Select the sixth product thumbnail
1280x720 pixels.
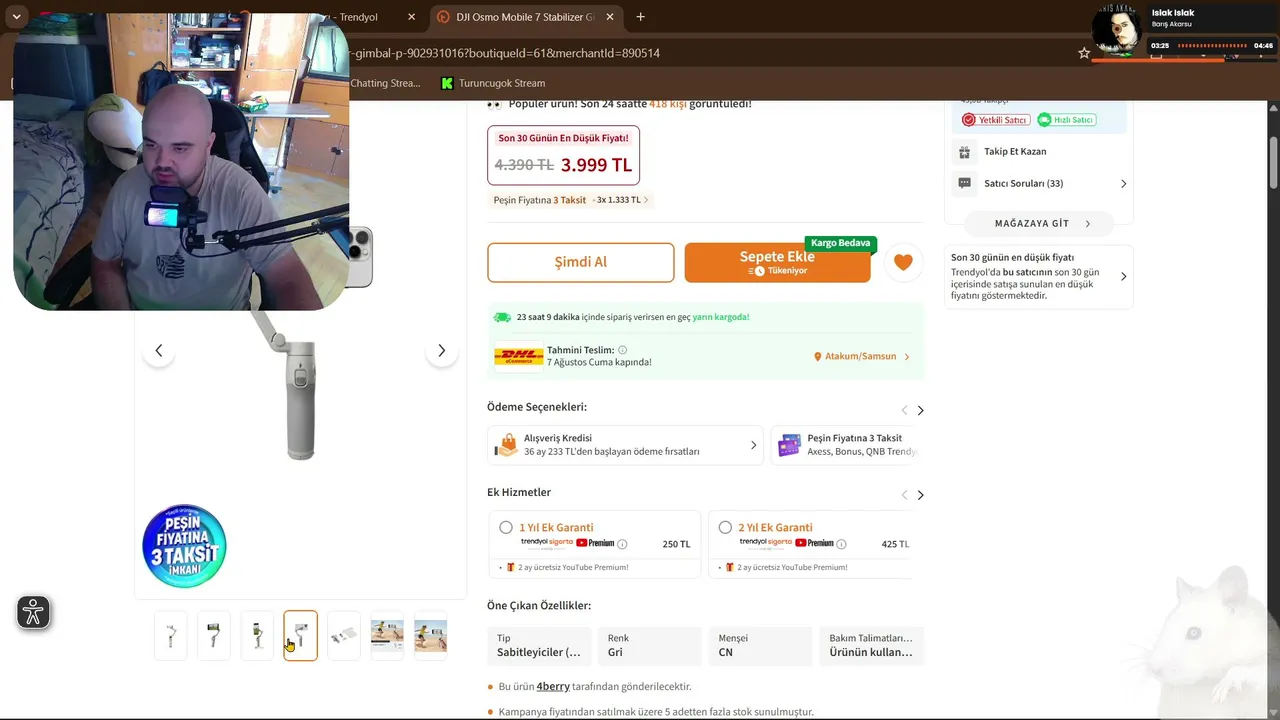(x=387, y=636)
